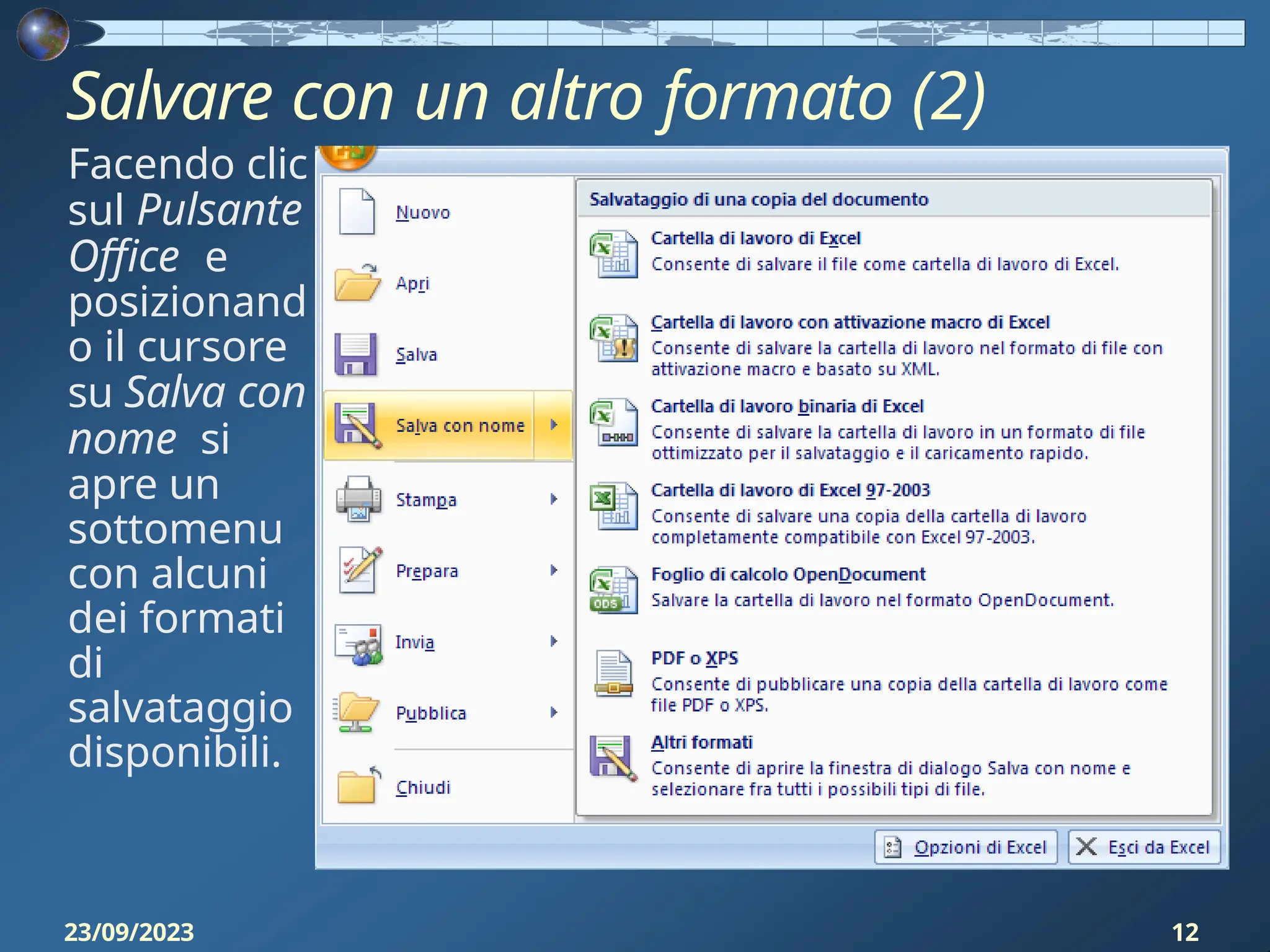Click 'Salvare la cartella di lavoro nel formato OpenDocument.'
Screen dimensions: 1270x952
[x=882, y=600]
